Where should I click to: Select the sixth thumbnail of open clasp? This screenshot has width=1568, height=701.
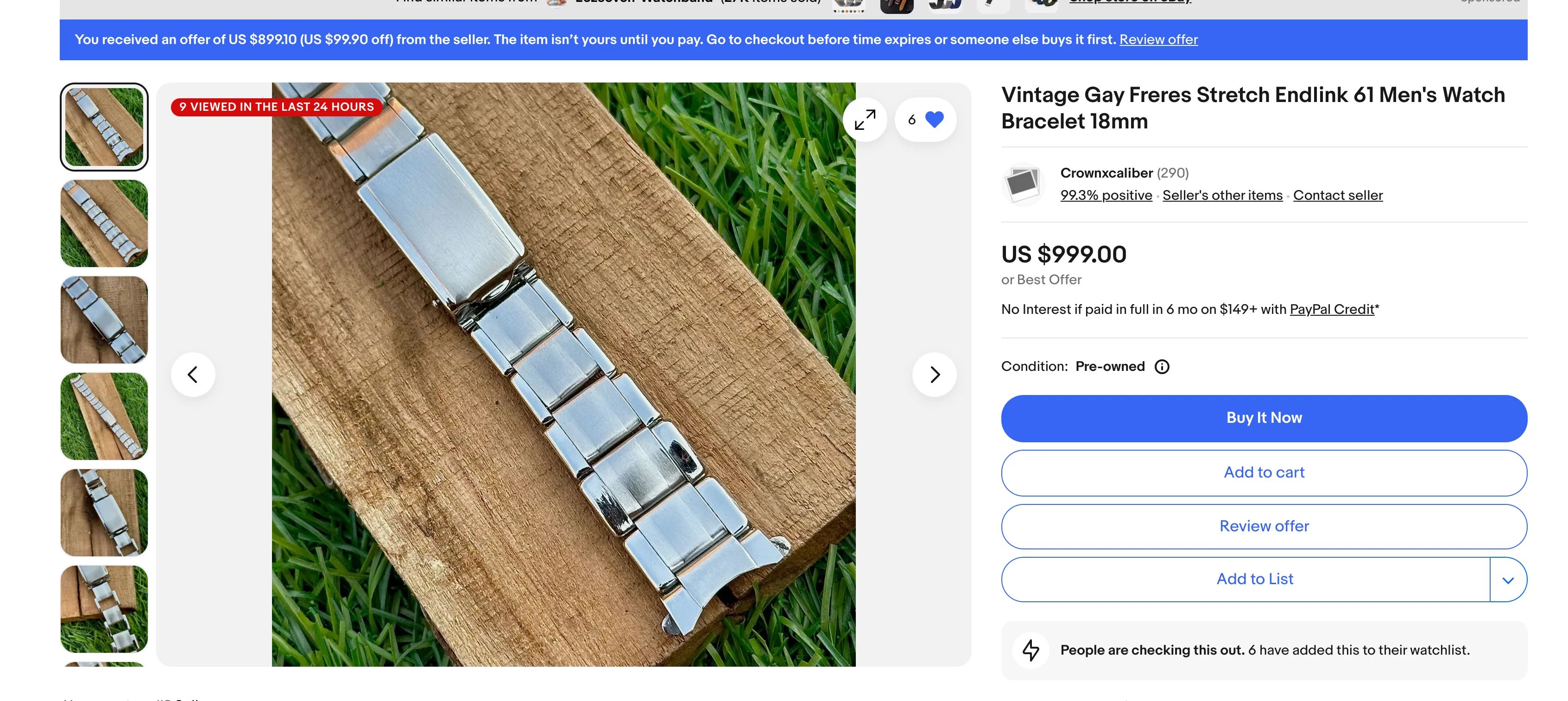point(104,609)
